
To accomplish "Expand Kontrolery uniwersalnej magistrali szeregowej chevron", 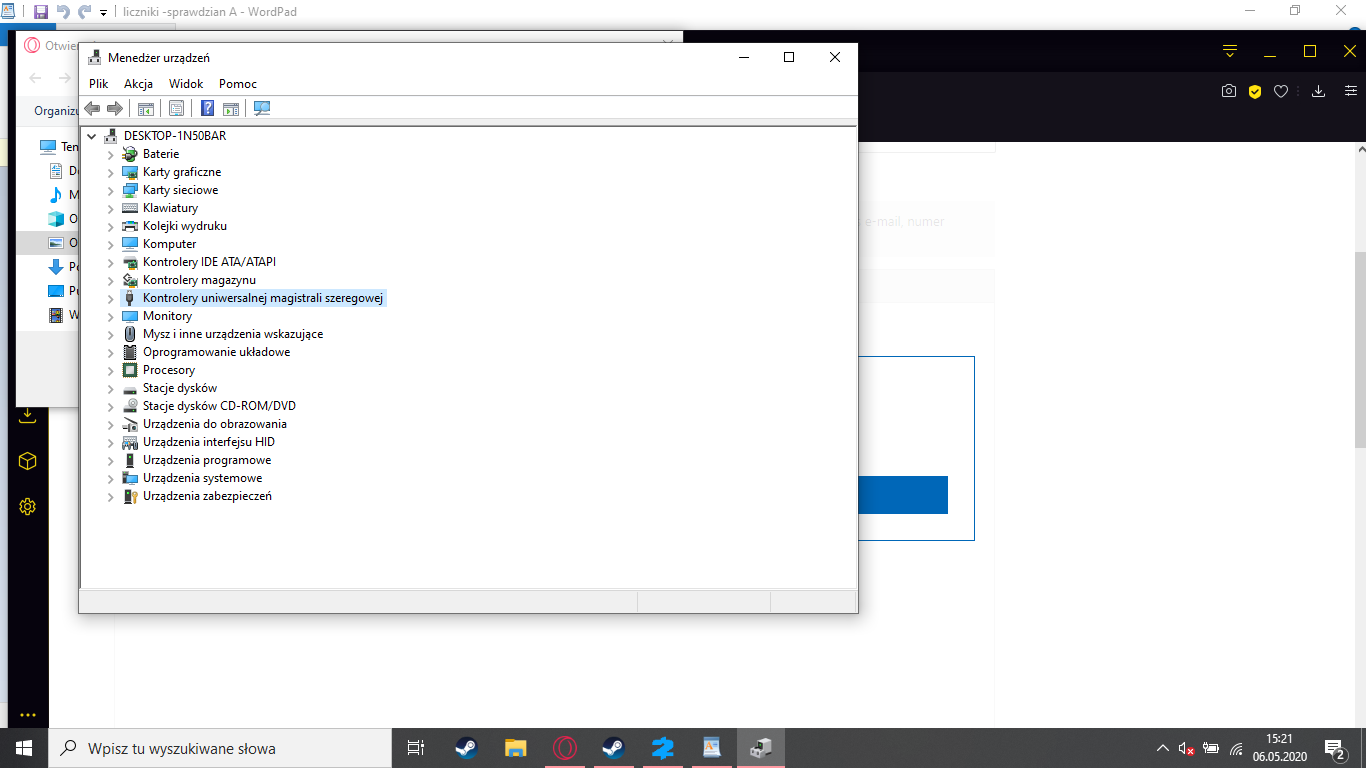I will point(111,298).
